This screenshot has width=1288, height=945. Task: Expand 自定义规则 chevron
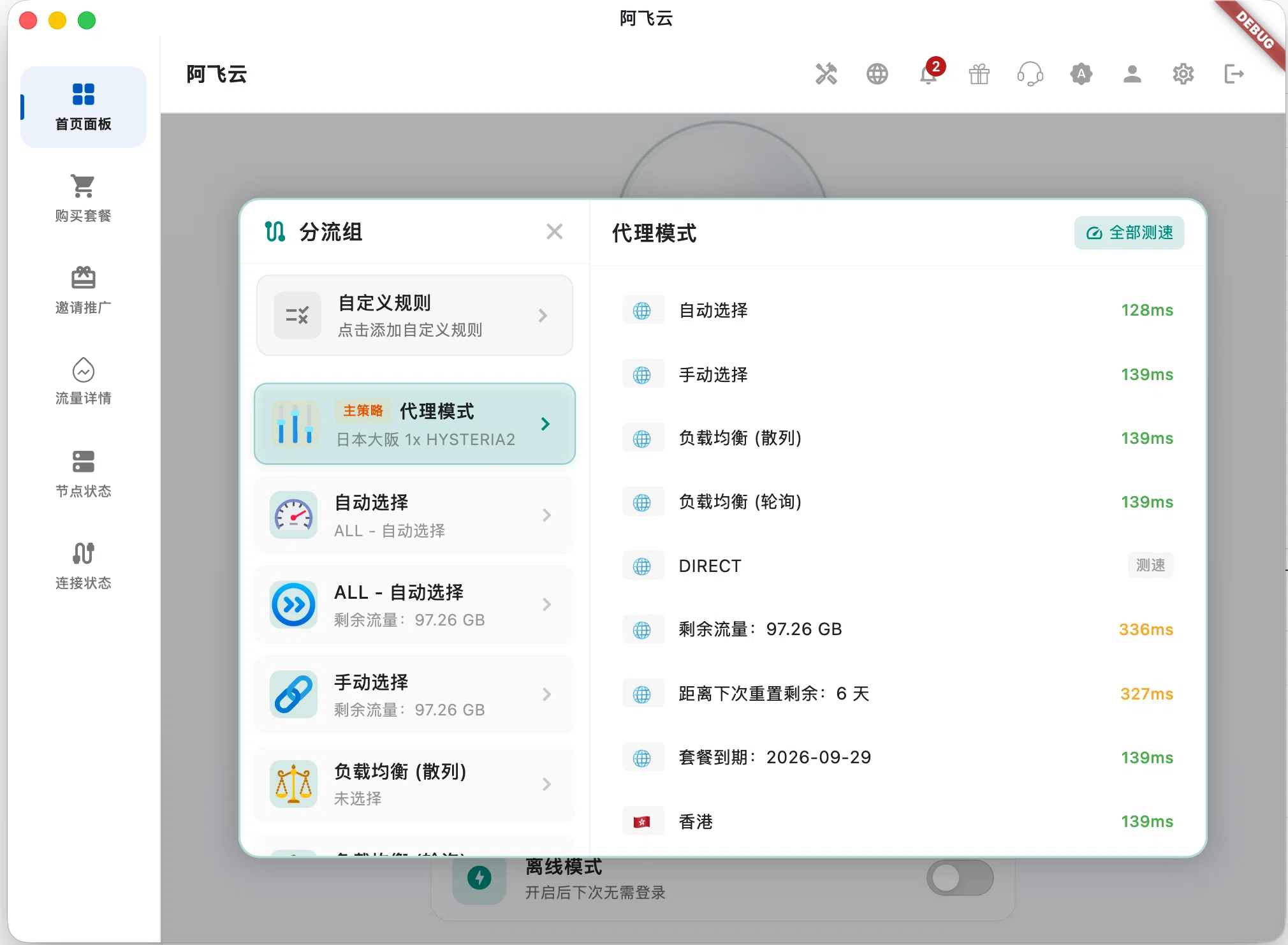[543, 316]
